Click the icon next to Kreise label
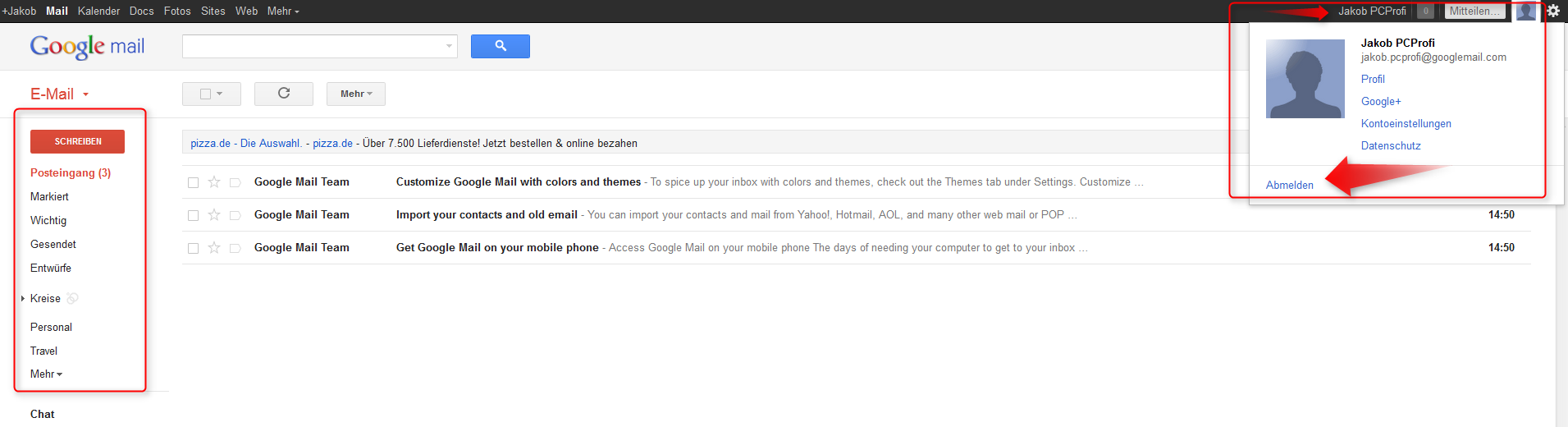 72,298
